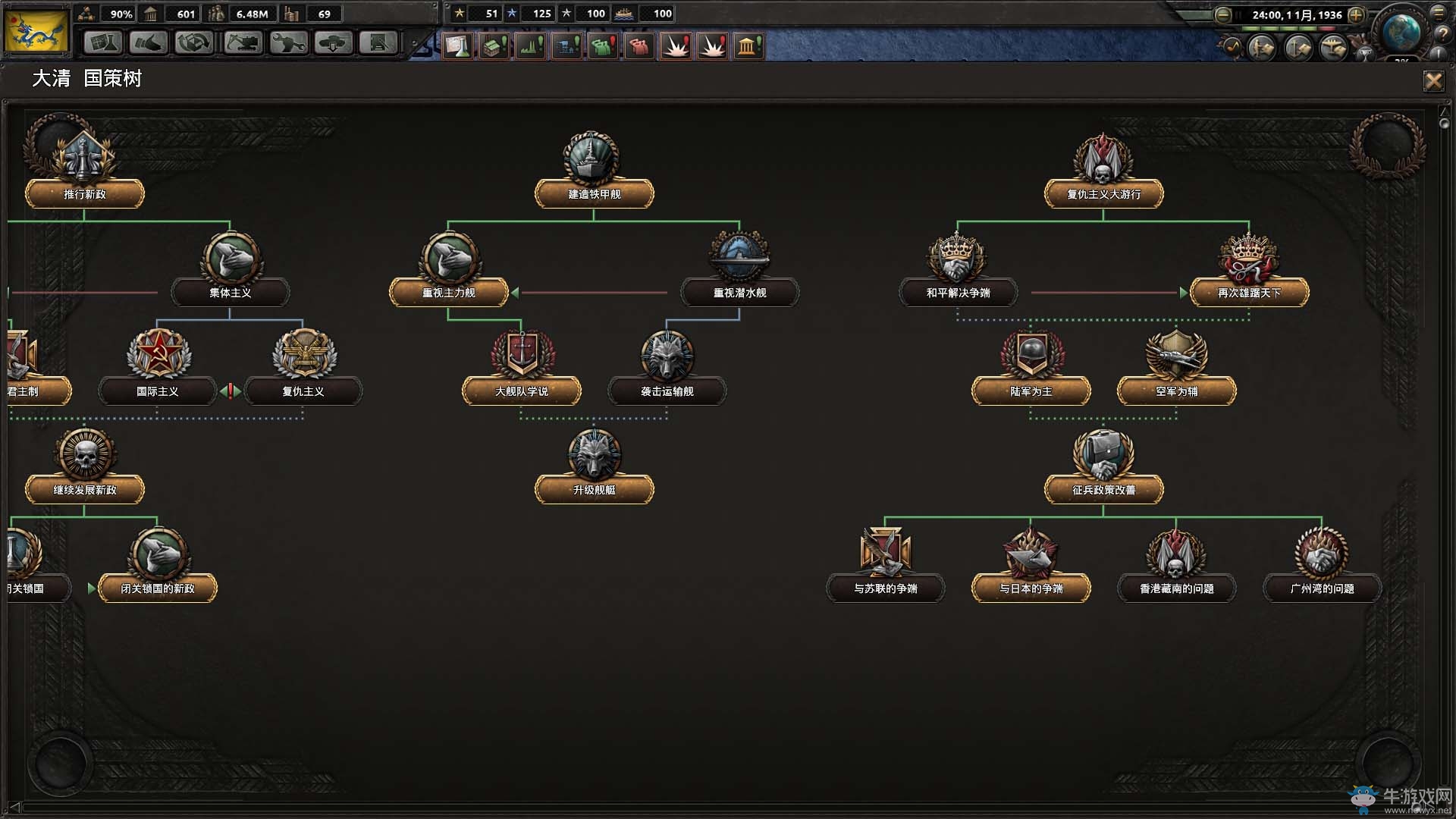Select the army theater view button
Image resolution: width=1456 pixels, height=819 pixels.
click(x=1262, y=48)
